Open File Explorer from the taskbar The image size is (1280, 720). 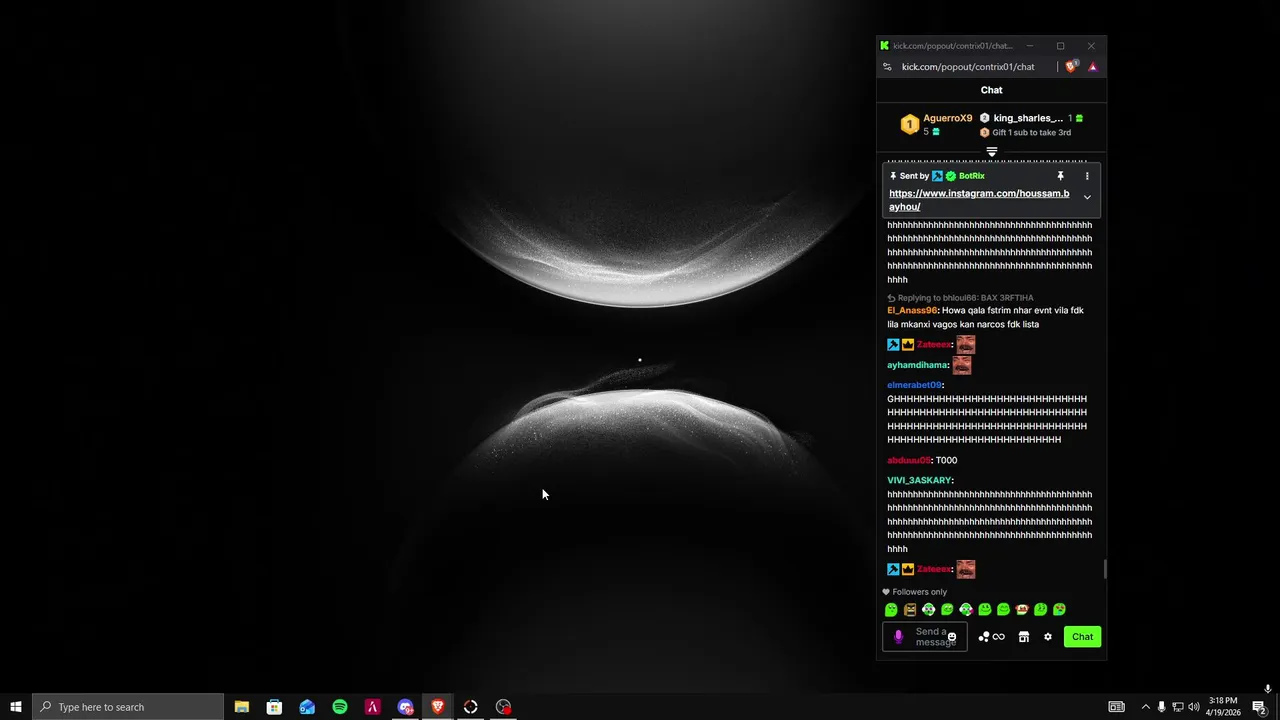[x=242, y=707]
